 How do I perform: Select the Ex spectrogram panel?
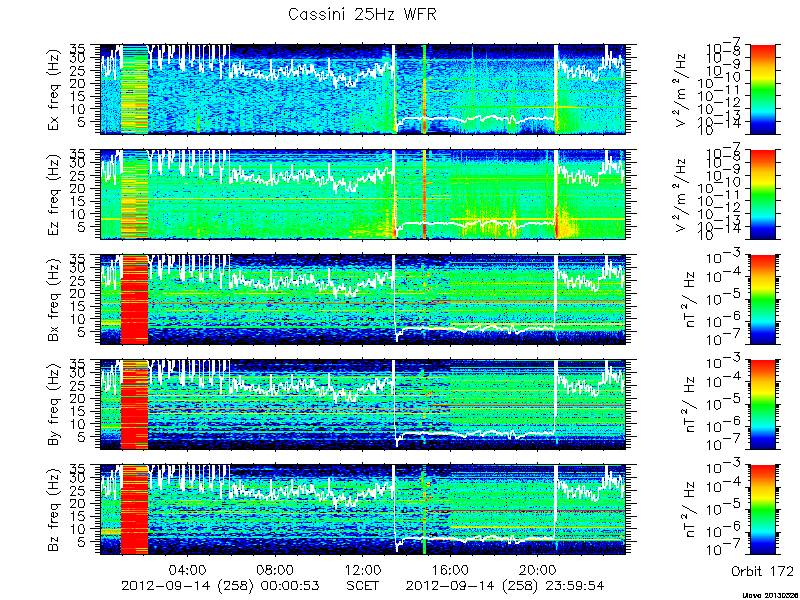click(x=363, y=89)
